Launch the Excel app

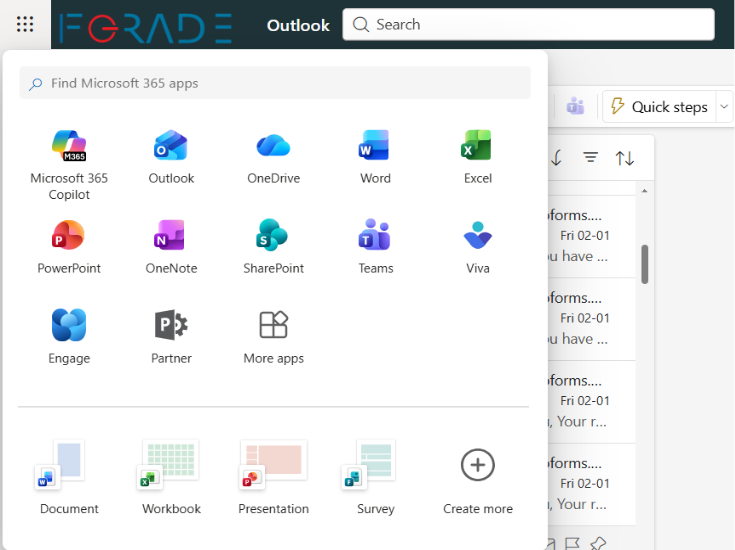coord(477,157)
